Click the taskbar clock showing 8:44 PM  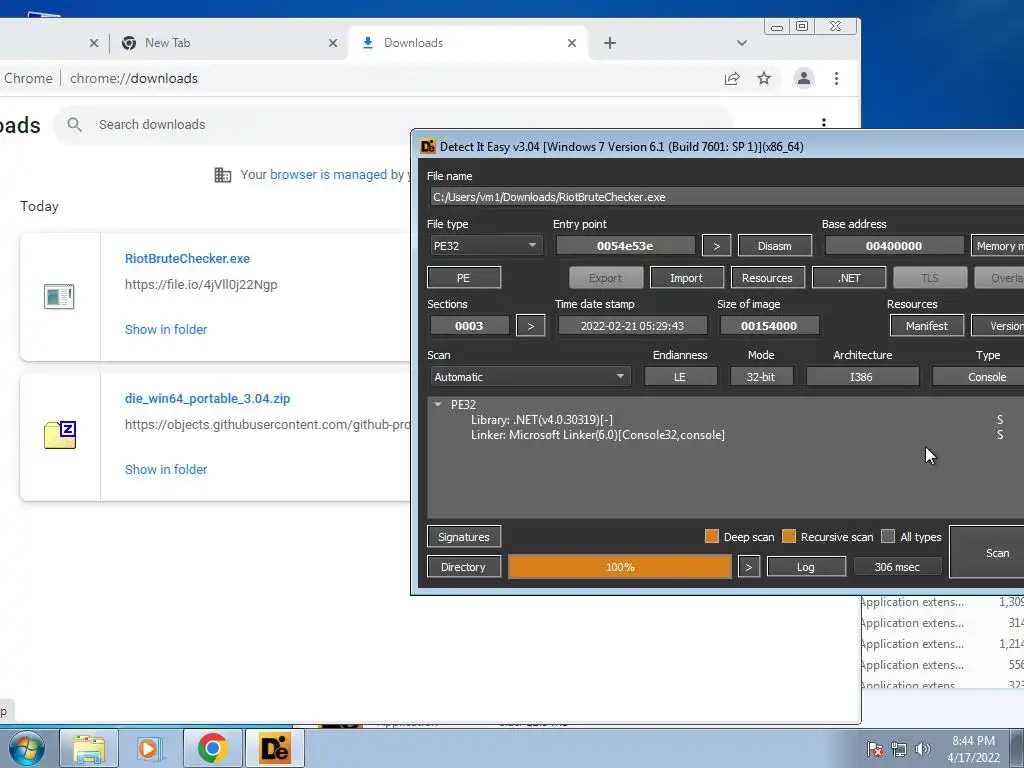[973, 749]
